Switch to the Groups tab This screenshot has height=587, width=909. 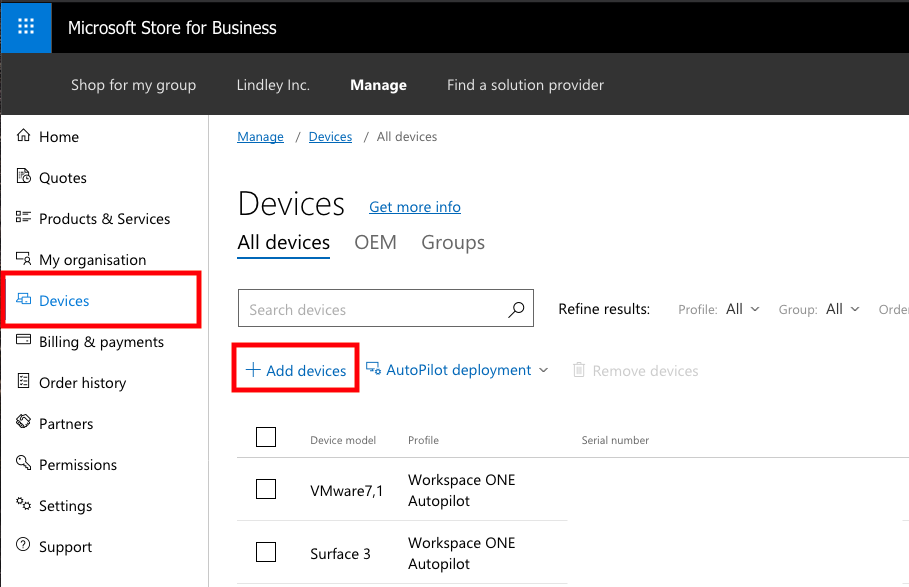(x=453, y=243)
